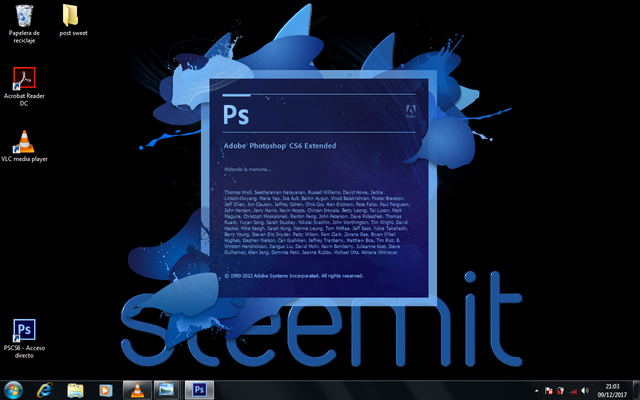Click the 'Midiendo la memoria...' status text
Image resolution: width=640 pixels, height=400 pixels.
[248, 169]
